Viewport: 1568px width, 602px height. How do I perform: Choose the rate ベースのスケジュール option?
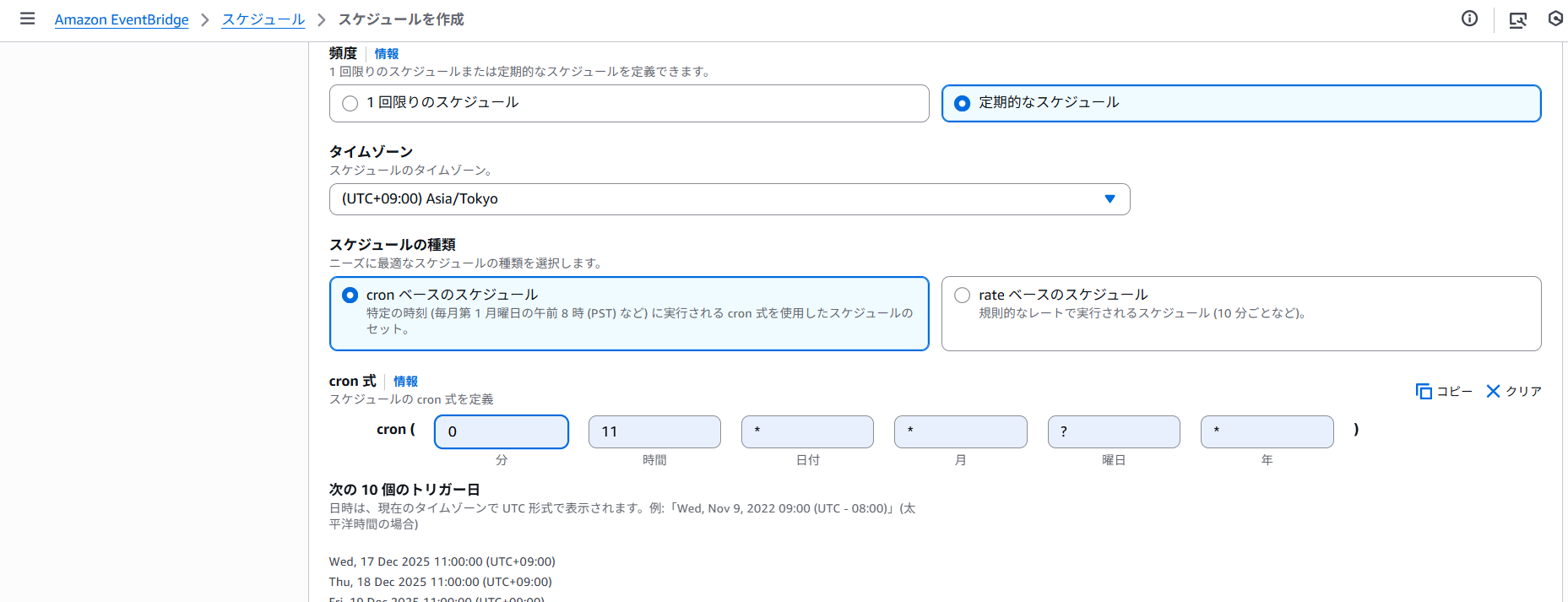962,295
